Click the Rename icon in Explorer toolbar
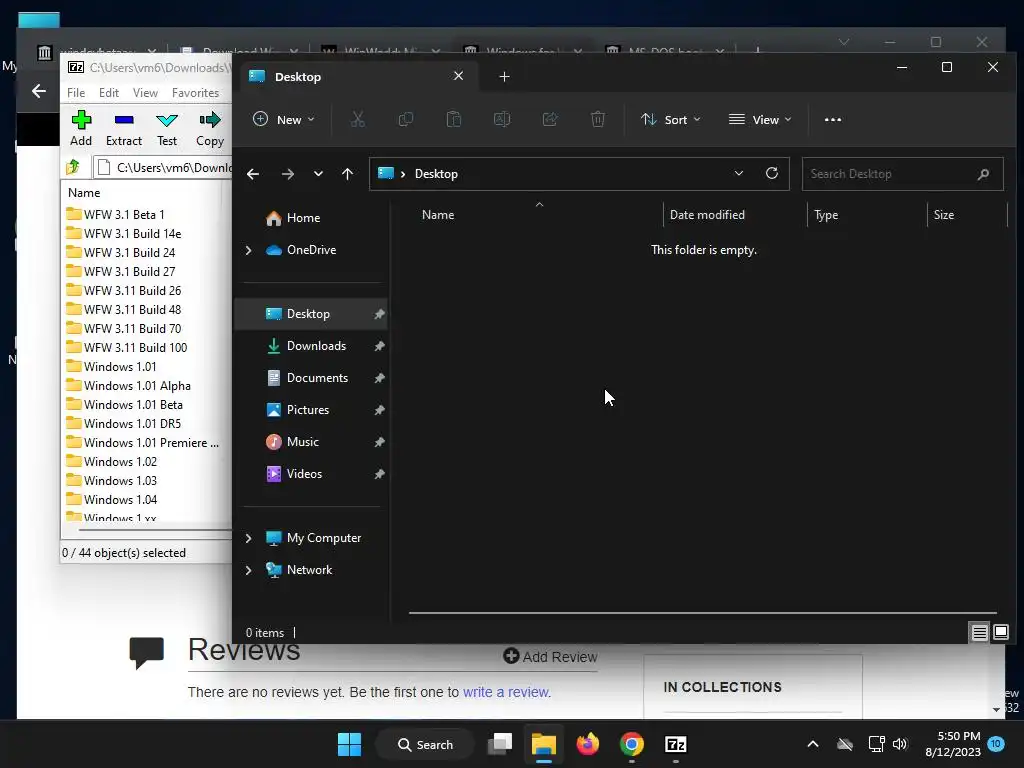Viewport: 1024px width, 768px height. click(x=502, y=120)
